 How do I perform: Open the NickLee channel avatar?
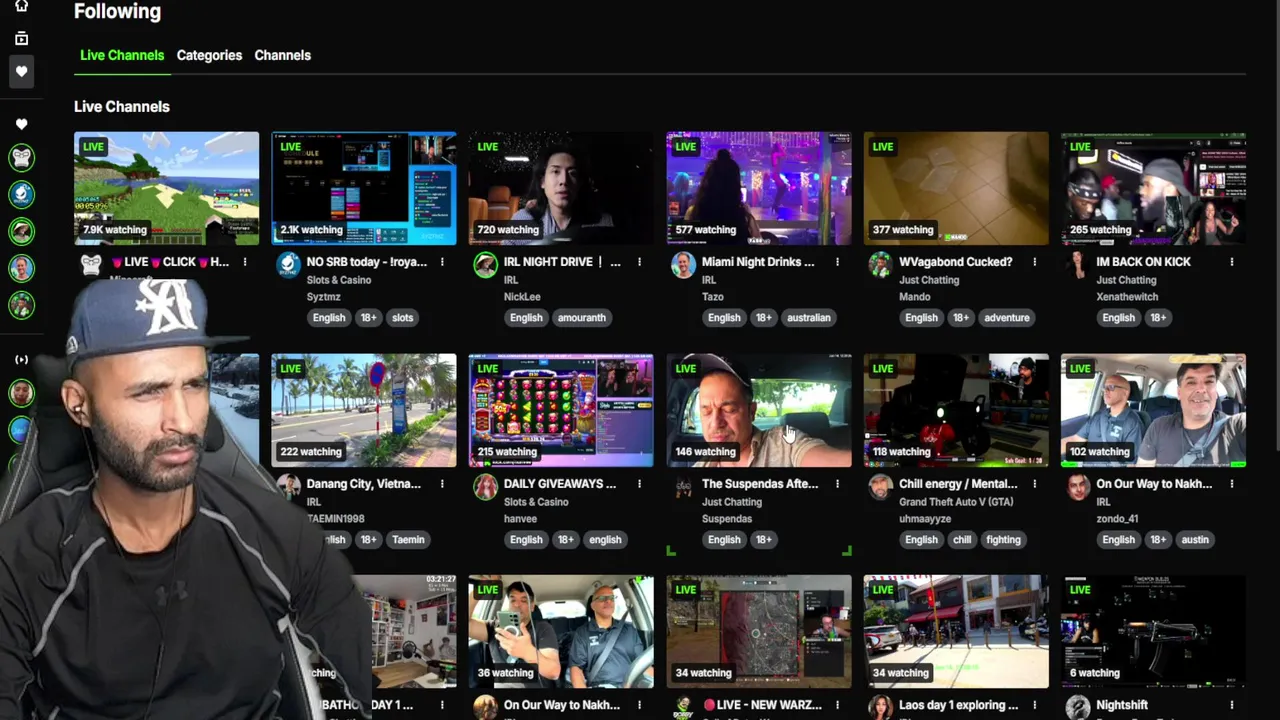point(486,264)
